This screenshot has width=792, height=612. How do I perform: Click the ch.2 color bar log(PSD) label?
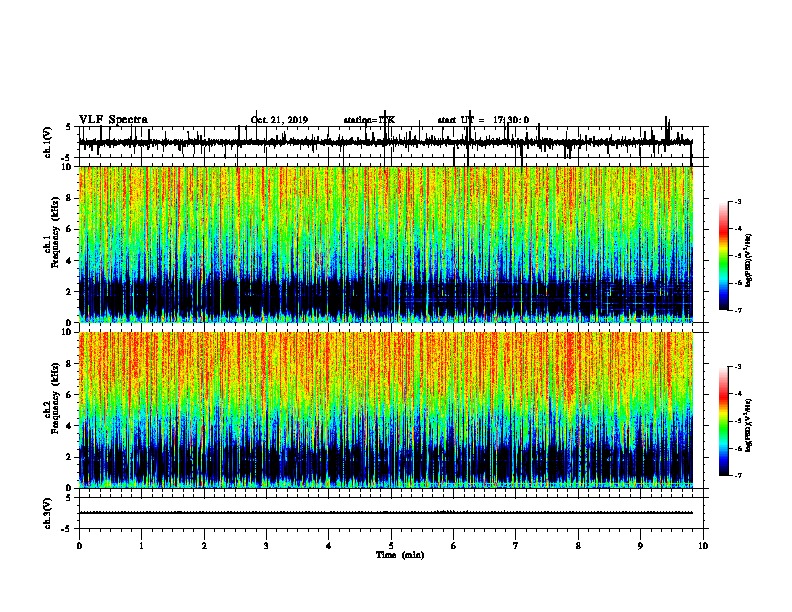748,425
